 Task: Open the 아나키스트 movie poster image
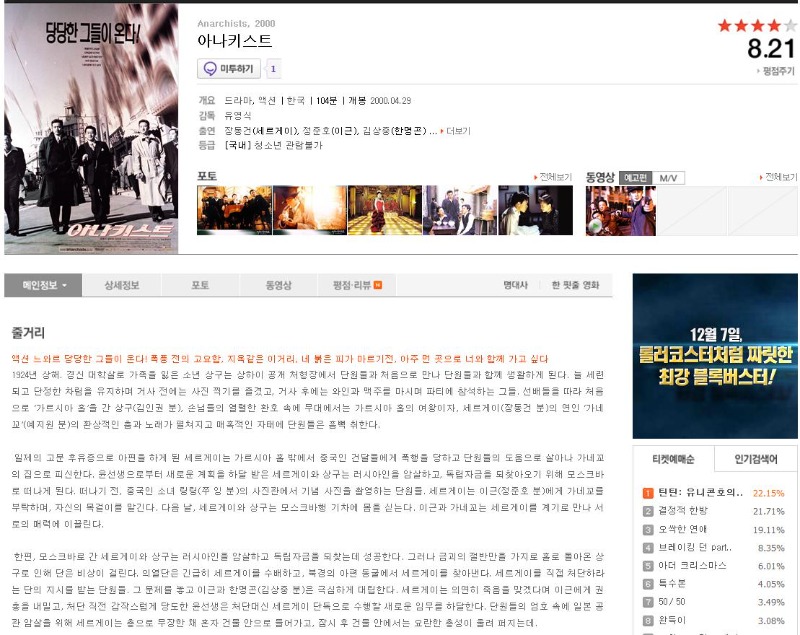click(91, 128)
